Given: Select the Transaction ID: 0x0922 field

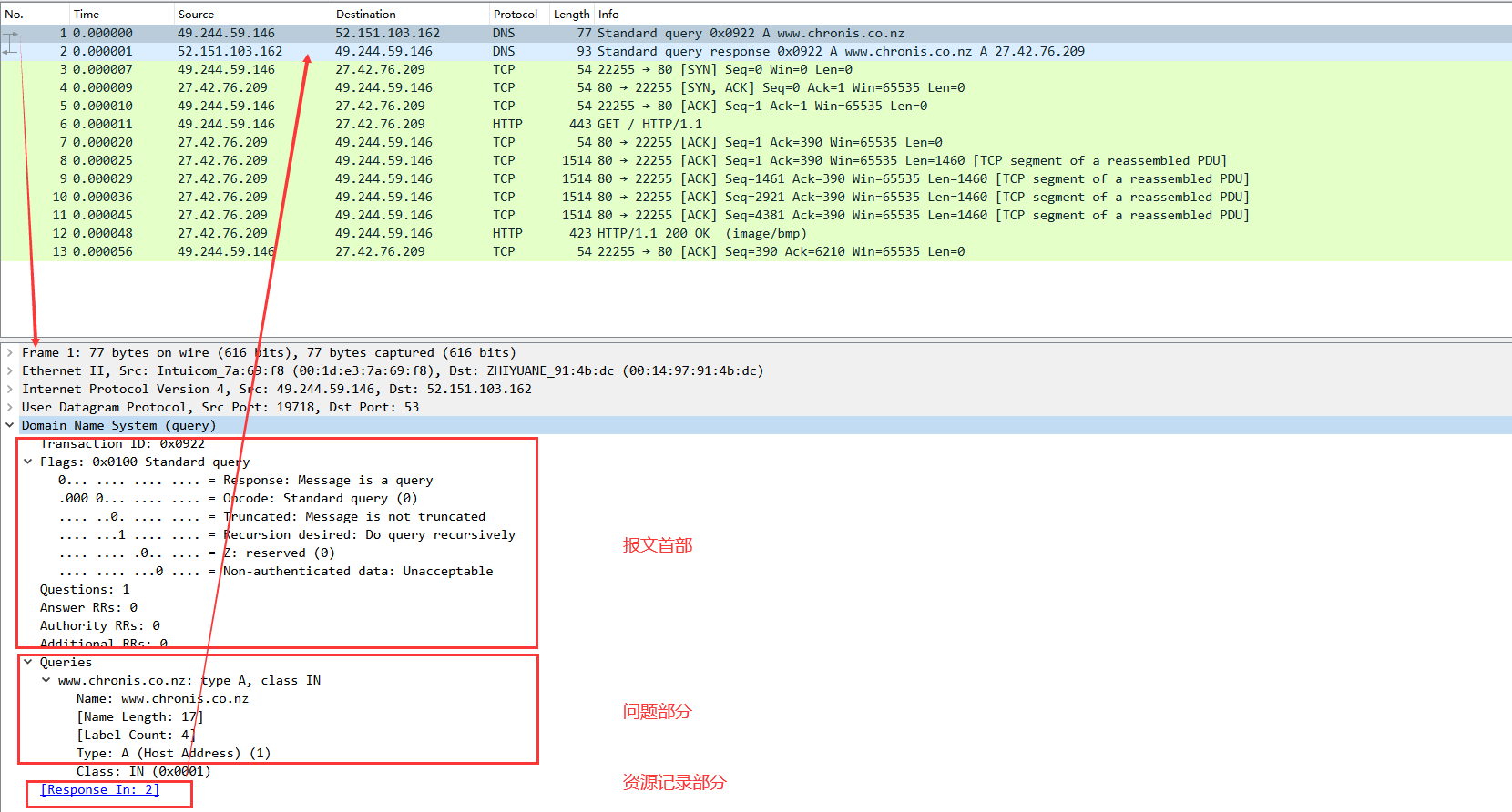Looking at the screenshot, I should tap(123, 443).
